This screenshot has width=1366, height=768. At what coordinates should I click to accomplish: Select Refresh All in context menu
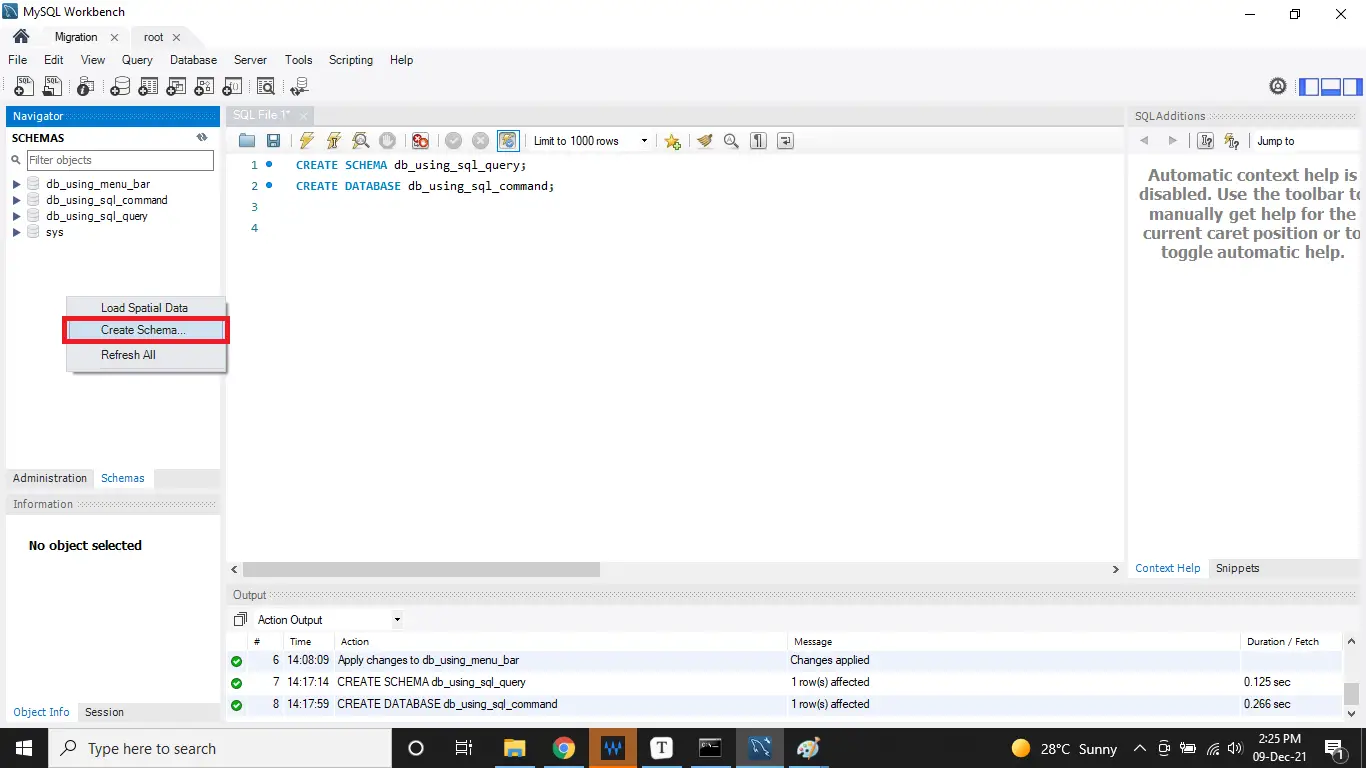(x=146, y=355)
